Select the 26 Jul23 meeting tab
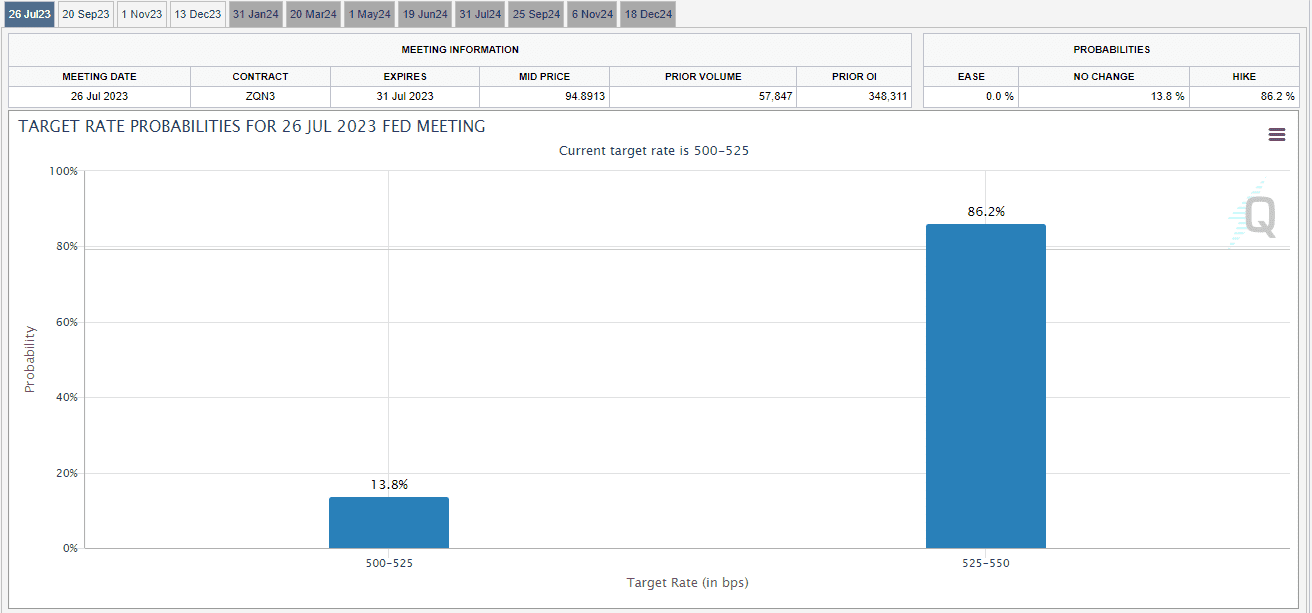The height and width of the screenshot is (613, 1312). 29,14
